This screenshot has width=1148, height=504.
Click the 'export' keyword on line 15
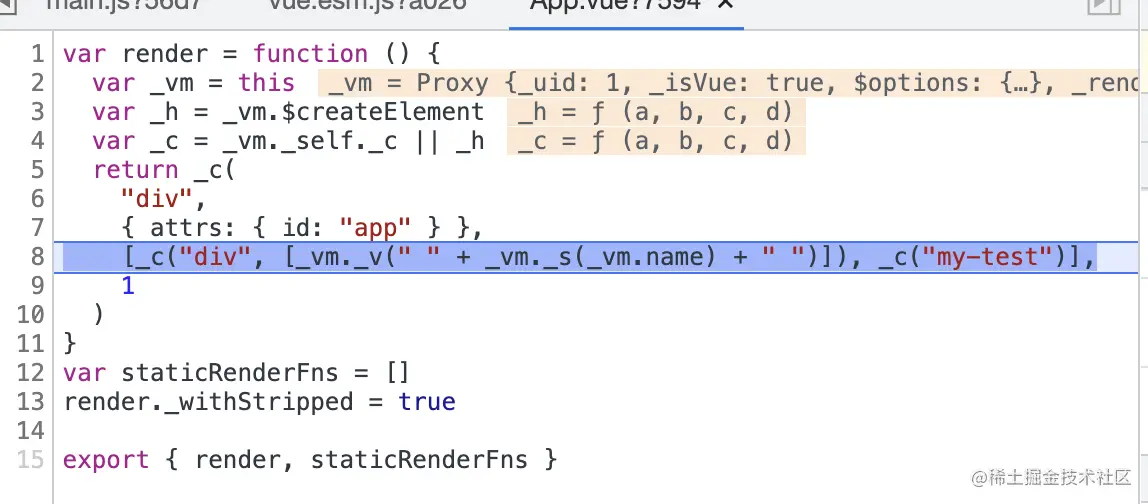click(106, 460)
